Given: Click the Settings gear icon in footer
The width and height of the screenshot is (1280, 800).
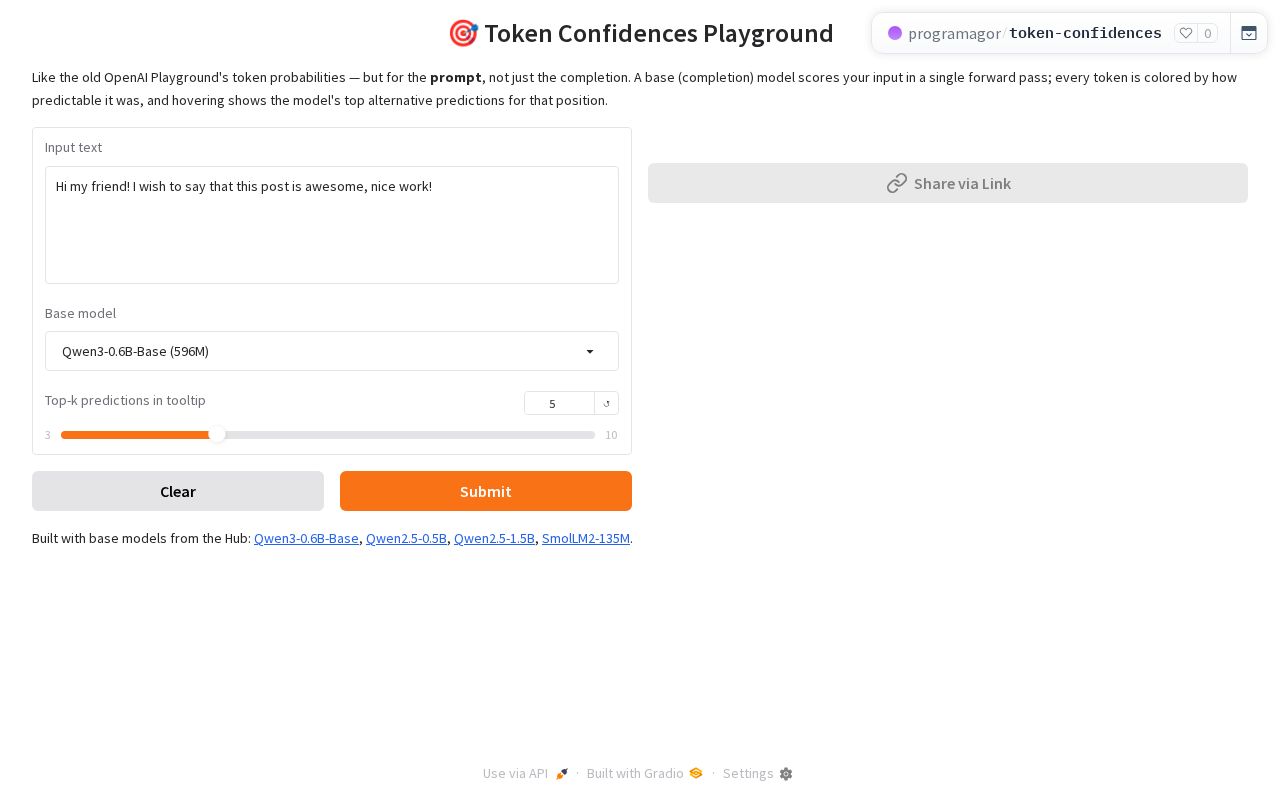Looking at the screenshot, I should pos(786,774).
